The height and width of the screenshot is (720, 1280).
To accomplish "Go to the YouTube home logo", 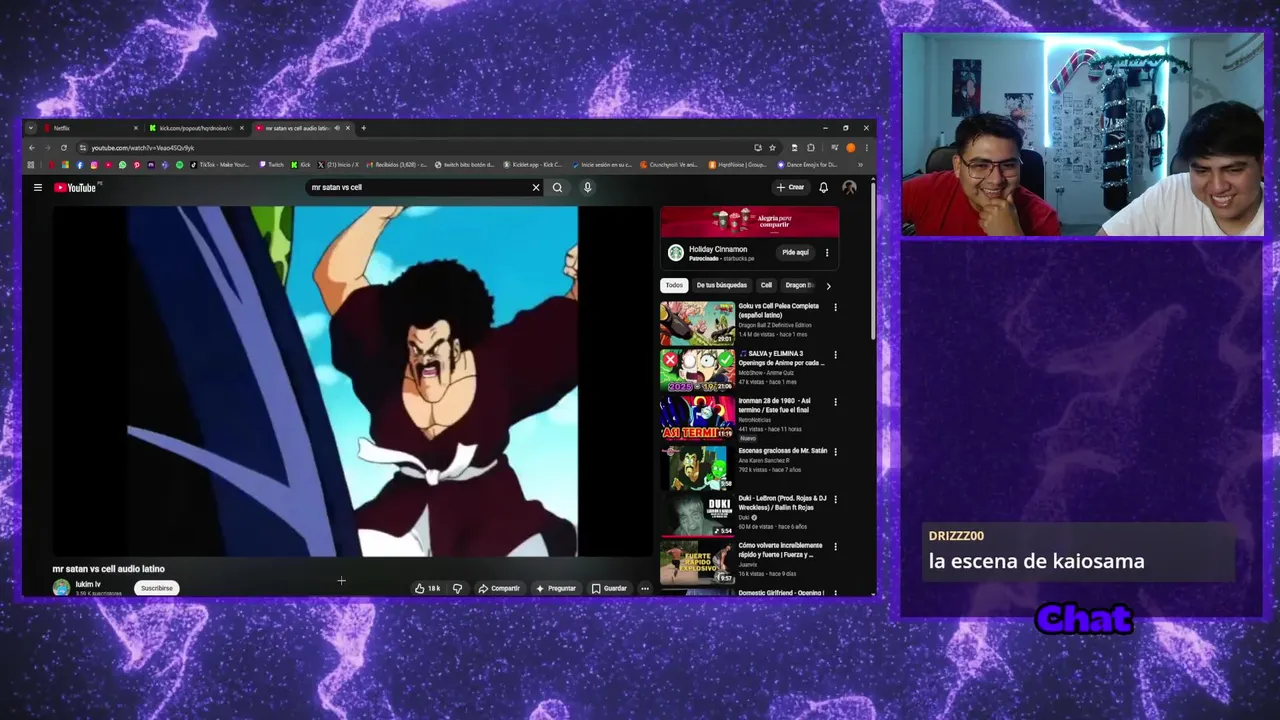I will [x=75, y=187].
